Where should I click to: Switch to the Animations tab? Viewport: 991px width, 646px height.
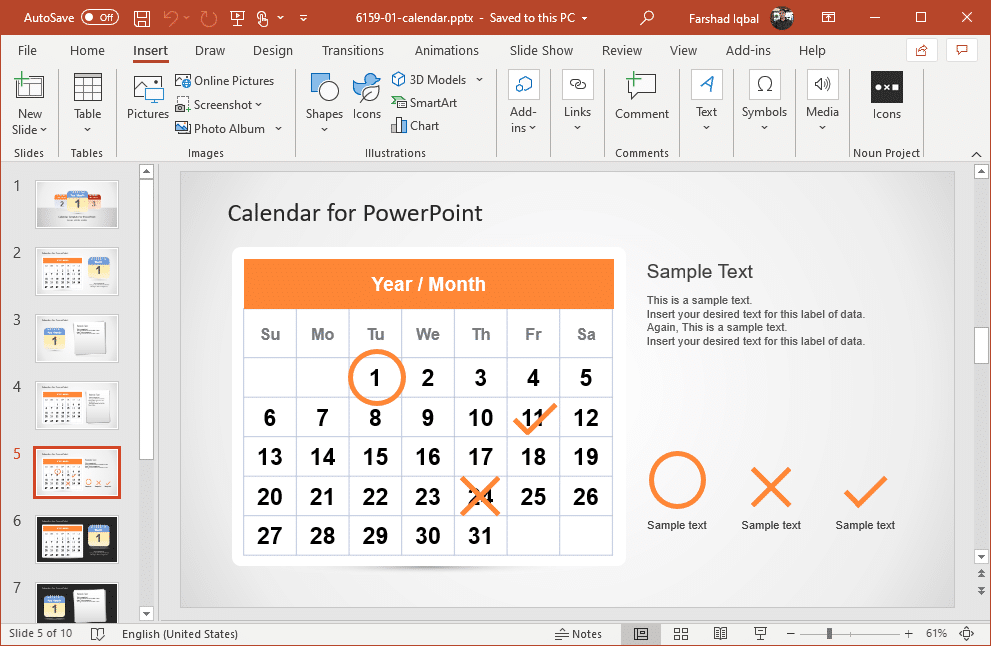click(446, 50)
